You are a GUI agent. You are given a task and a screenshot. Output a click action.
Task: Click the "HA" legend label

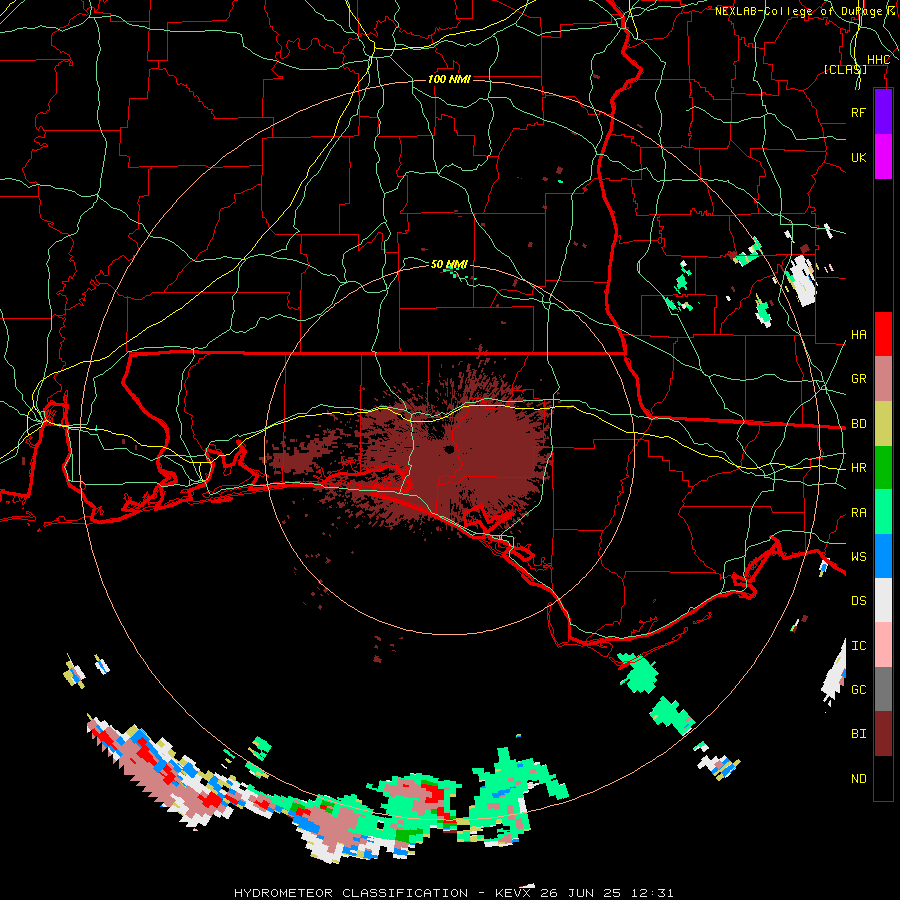(x=858, y=334)
